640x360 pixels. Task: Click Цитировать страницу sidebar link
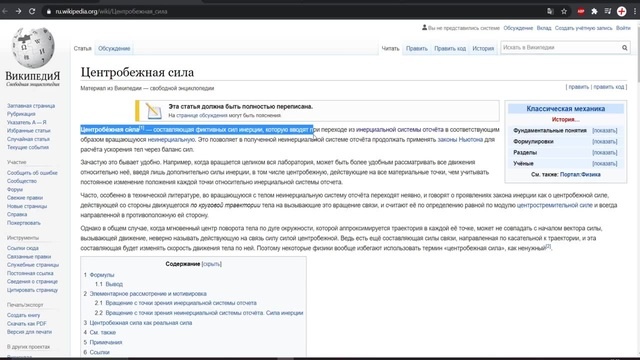tap(32, 290)
